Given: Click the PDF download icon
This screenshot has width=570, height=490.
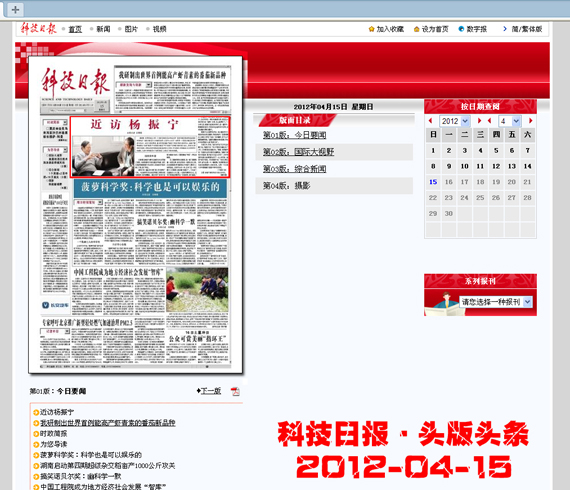Looking at the screenshot, I should [x=235, y=391].
